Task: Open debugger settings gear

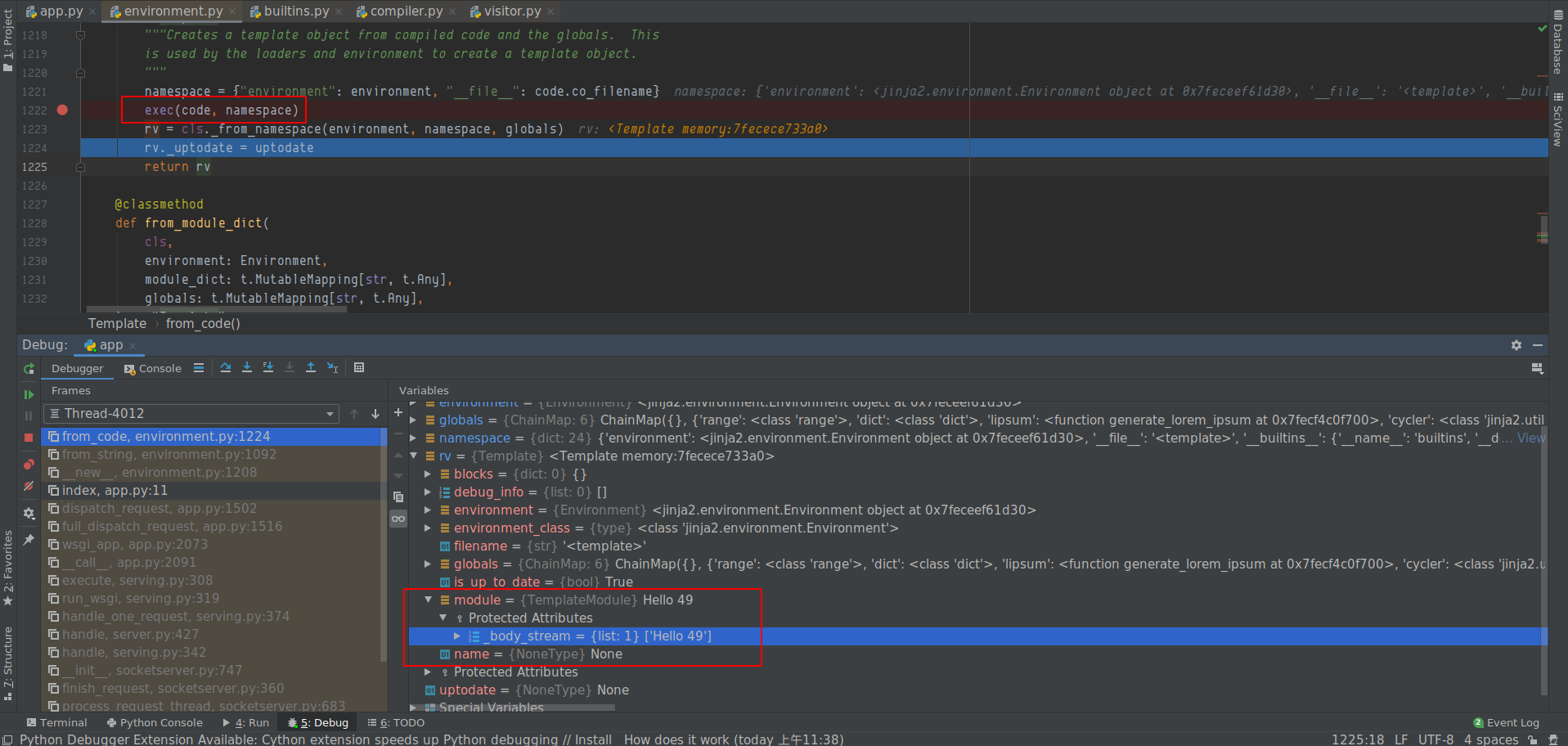Action: click(29, 514)
